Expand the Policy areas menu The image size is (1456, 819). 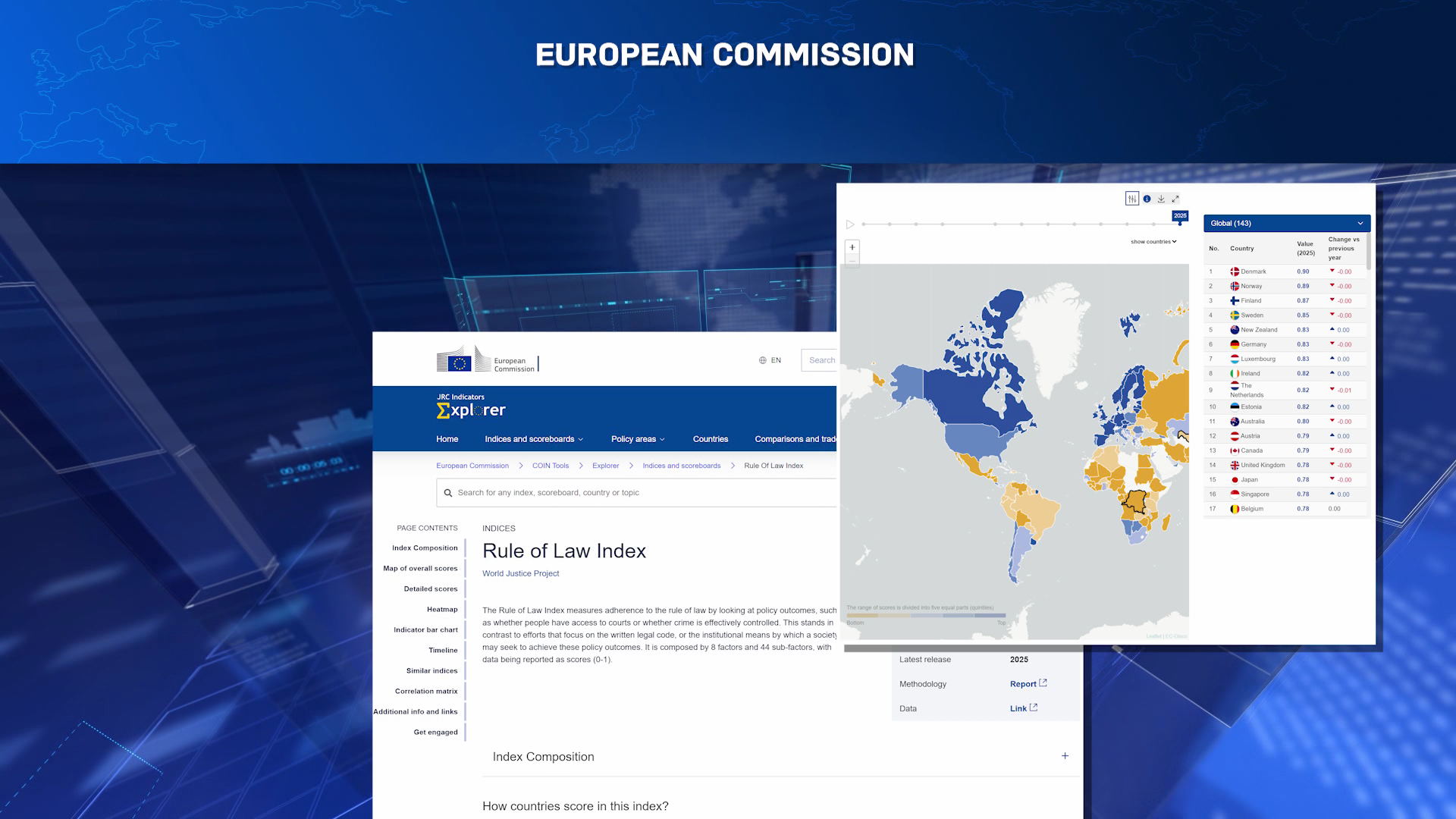(x=638, y=439)
